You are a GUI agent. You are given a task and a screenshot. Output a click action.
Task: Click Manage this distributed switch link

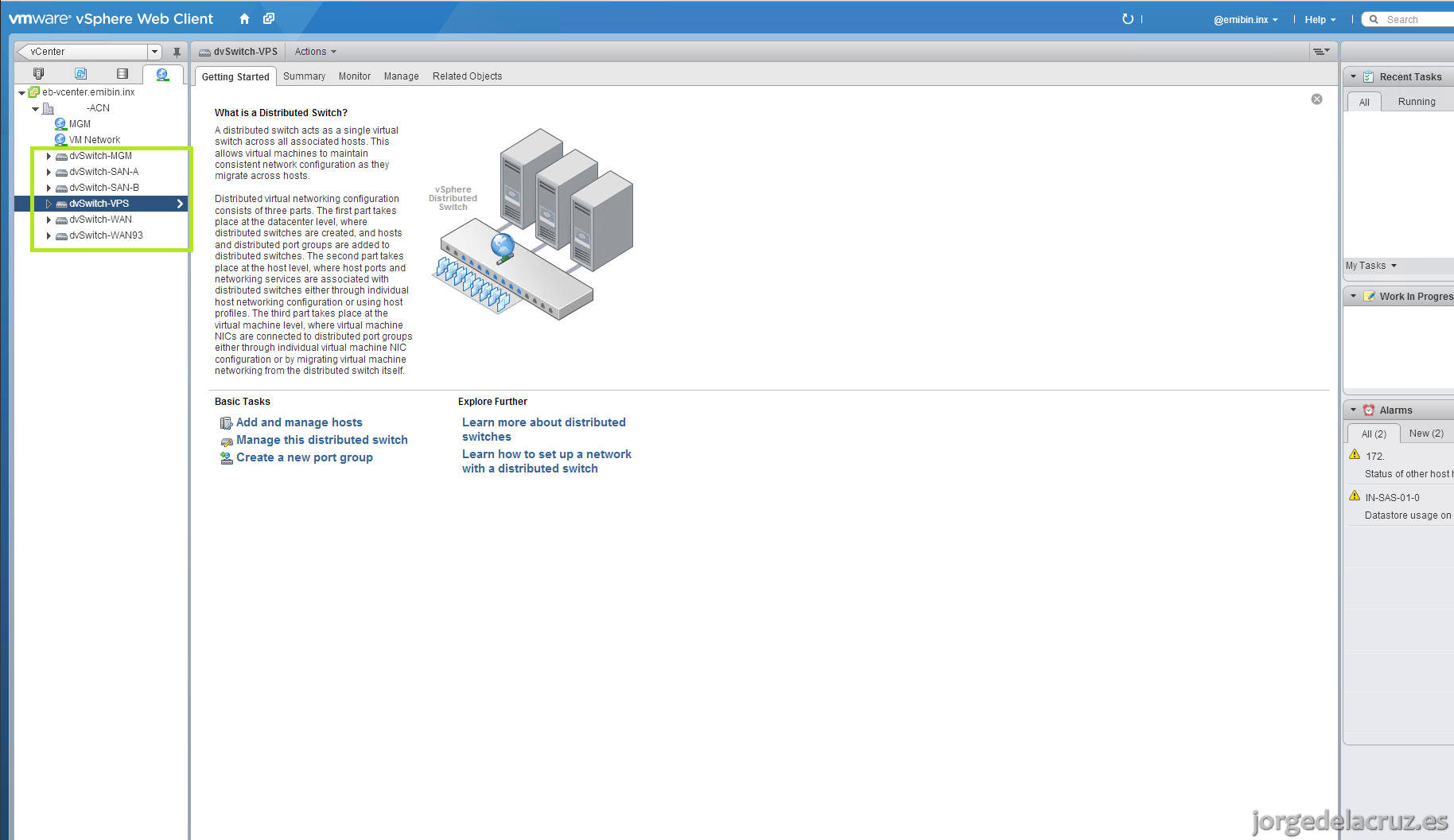[x=322, y=440]
